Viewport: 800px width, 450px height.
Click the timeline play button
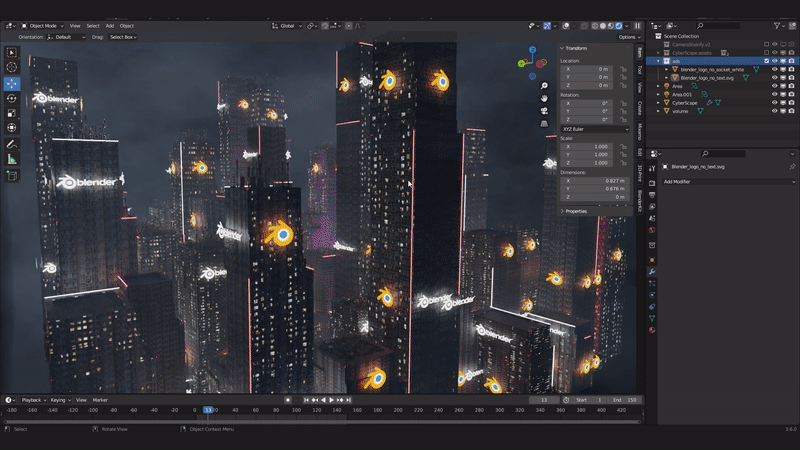coord(332,400)
